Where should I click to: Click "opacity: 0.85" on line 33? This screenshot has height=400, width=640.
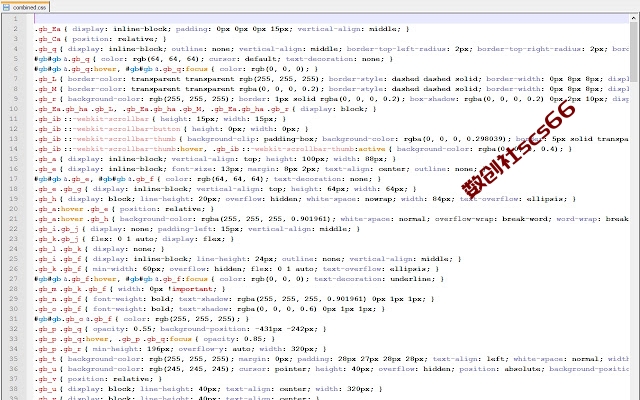coord(233,339)
